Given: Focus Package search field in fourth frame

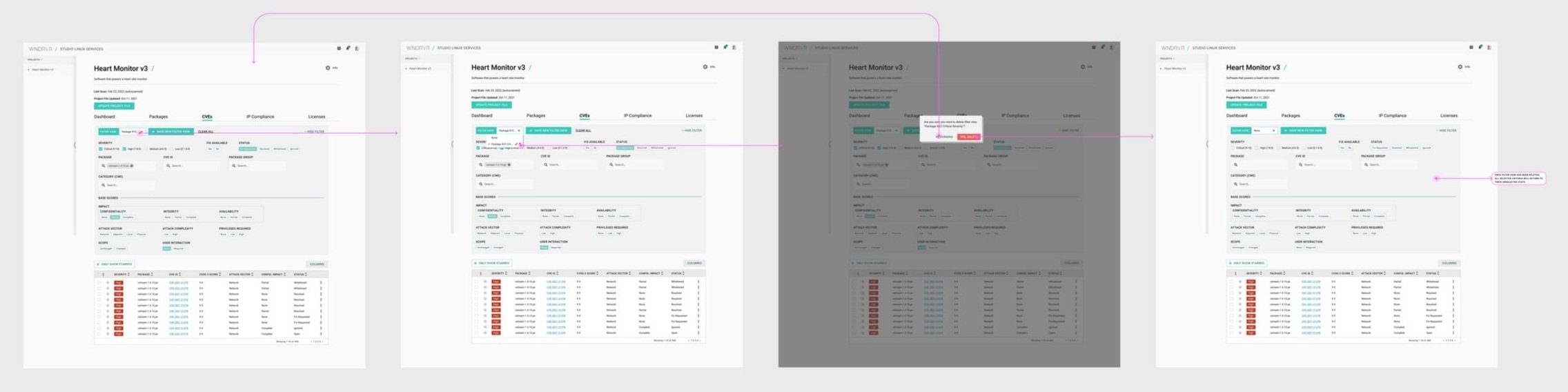Looking at the screenshot, I should [x=1260, y=165].
